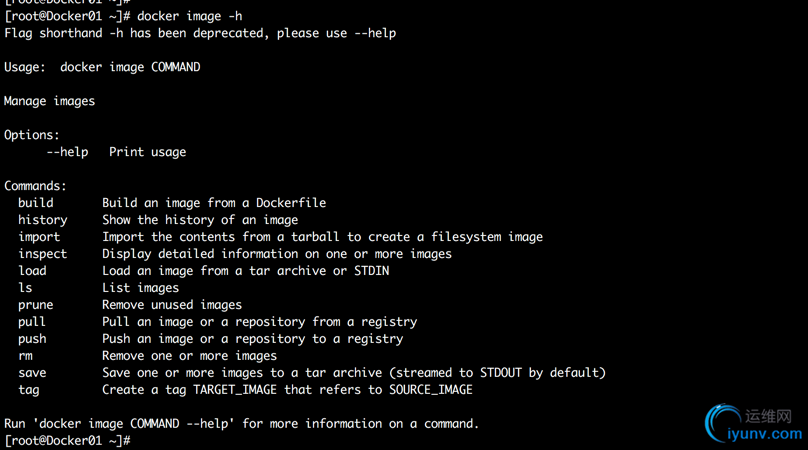Click the 'load' command name

tap(32, 271)
